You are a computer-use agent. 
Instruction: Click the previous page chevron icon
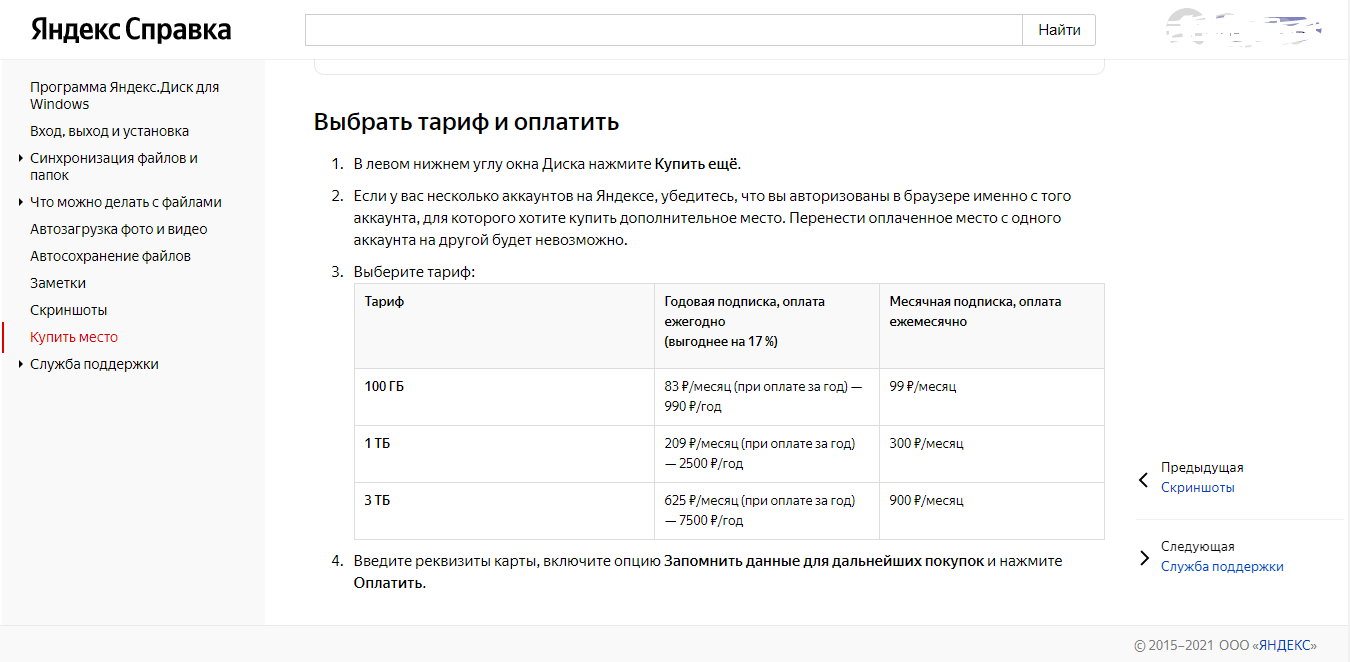click(1144, 480)
